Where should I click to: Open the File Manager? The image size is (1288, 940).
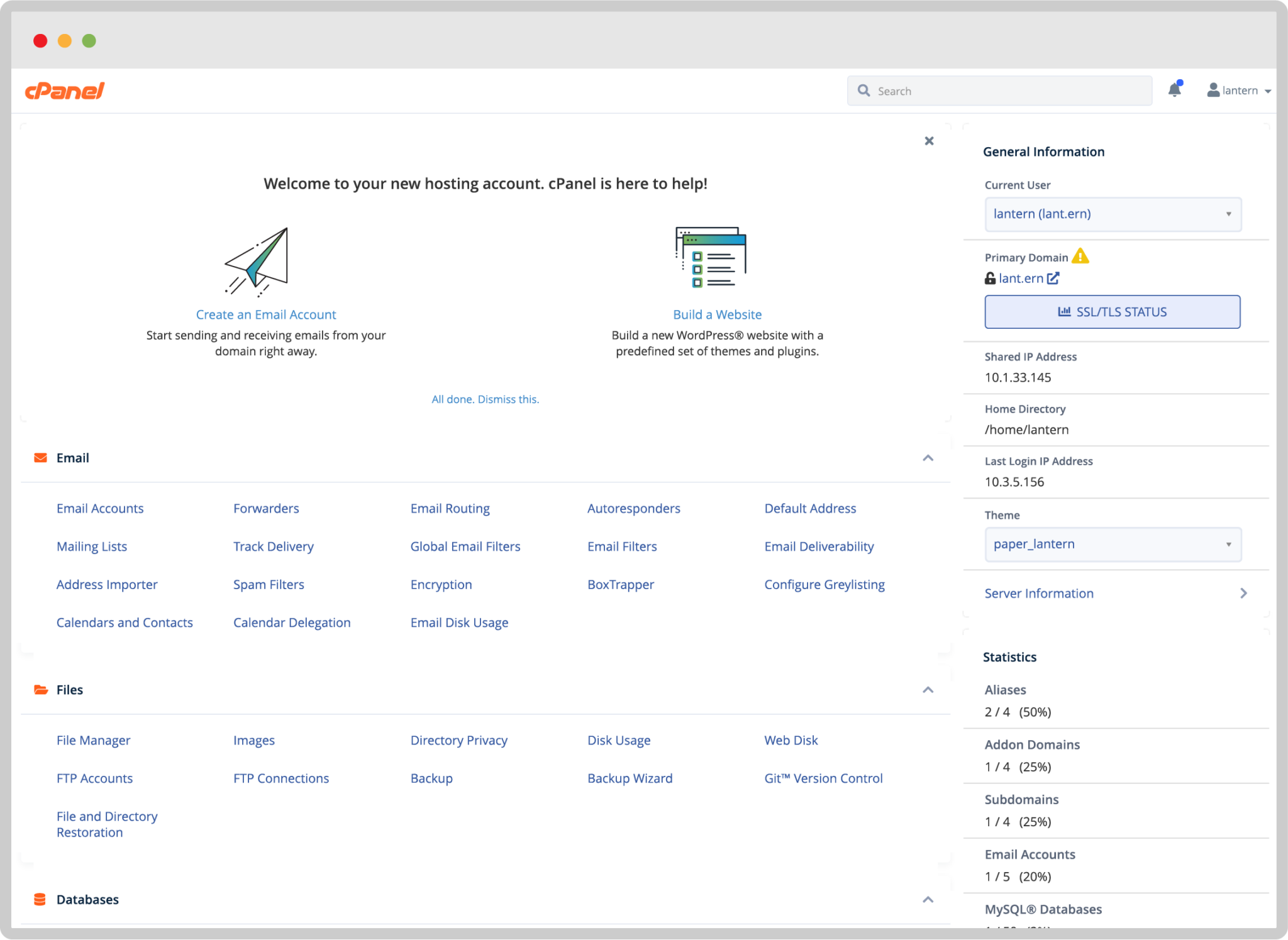(x=93, y=740)
